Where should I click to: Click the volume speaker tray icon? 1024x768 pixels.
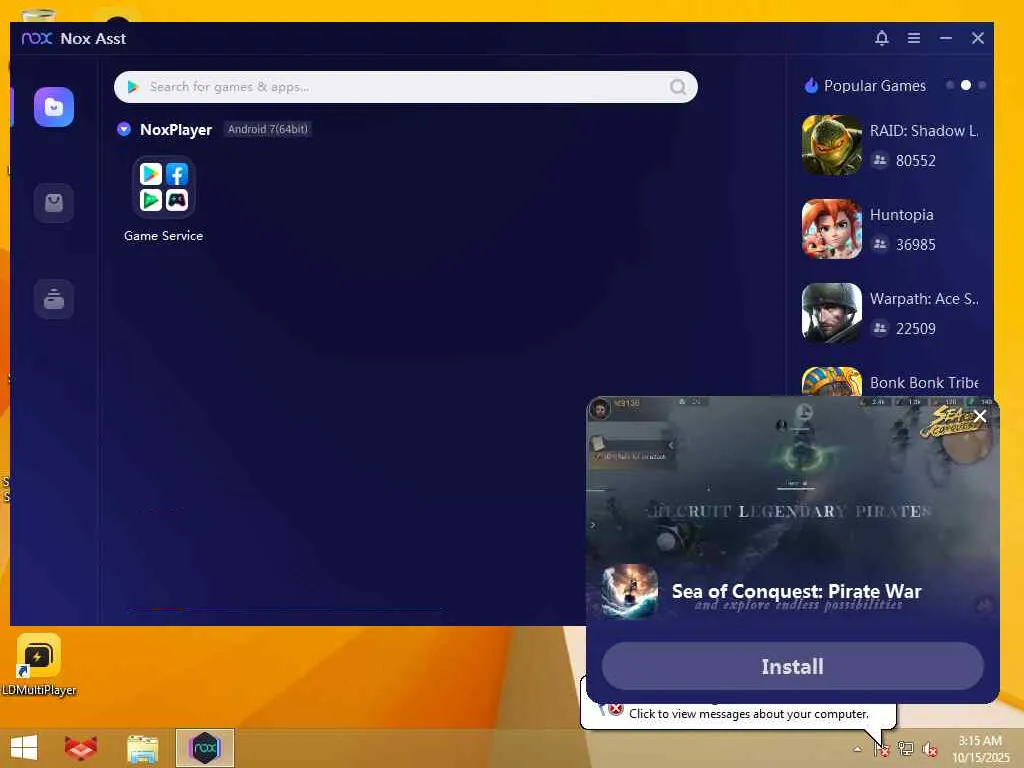pos(929,749)
